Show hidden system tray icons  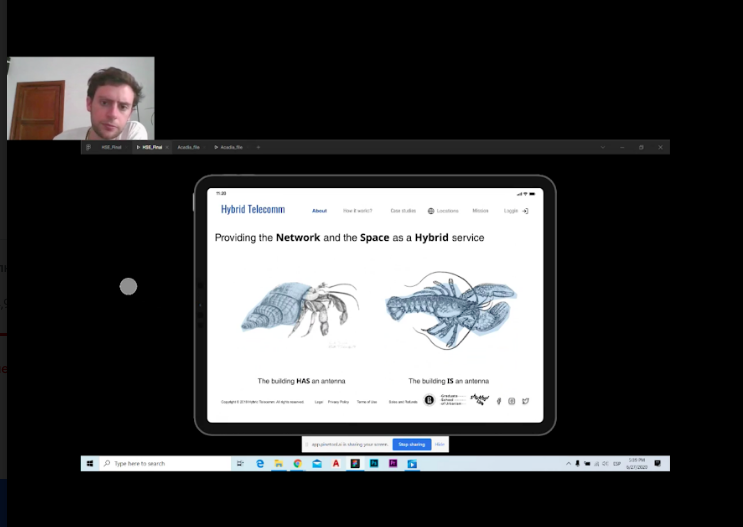click(x=568, y=463)
